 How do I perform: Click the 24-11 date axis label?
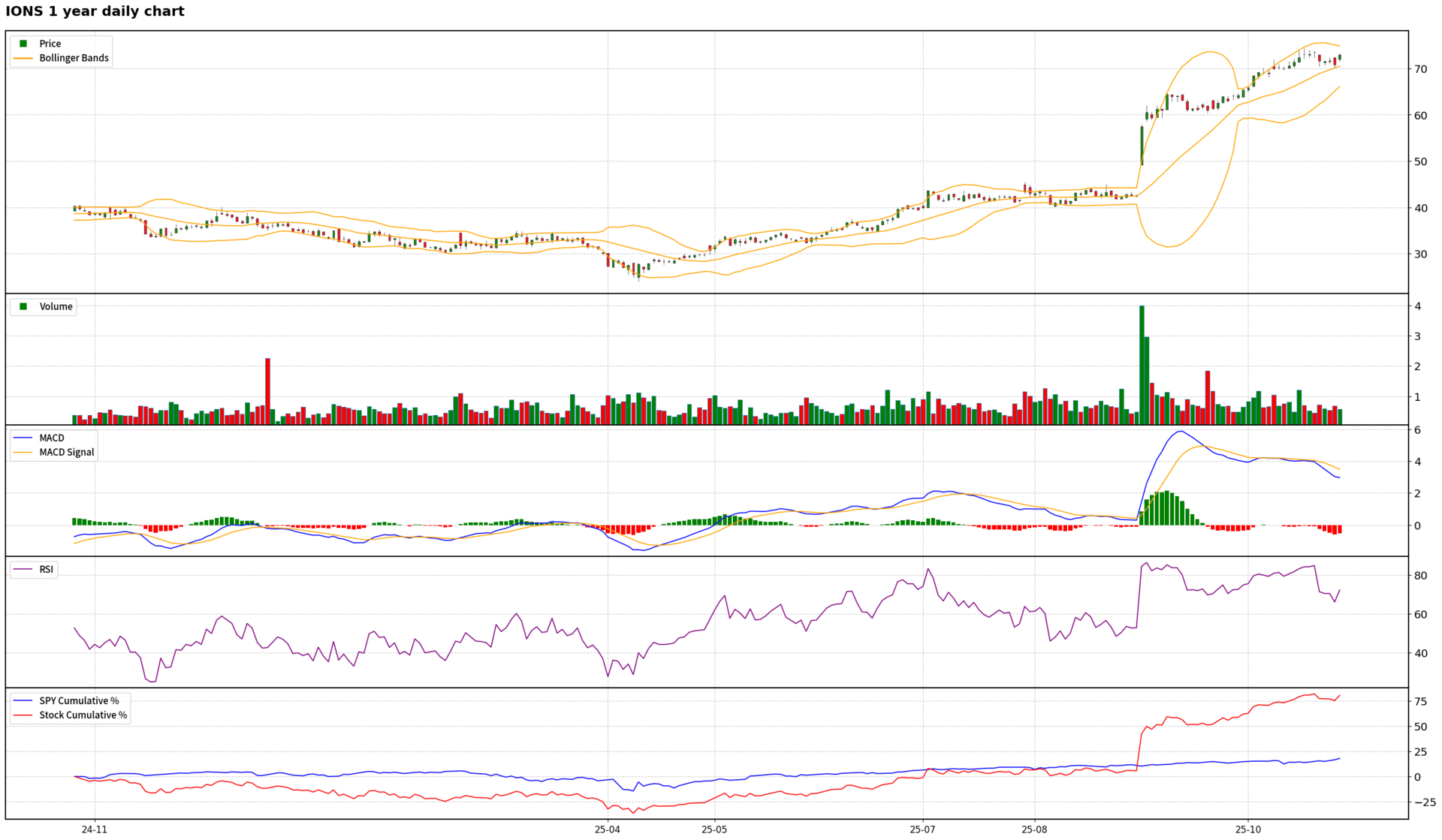[x=95, y=829]
